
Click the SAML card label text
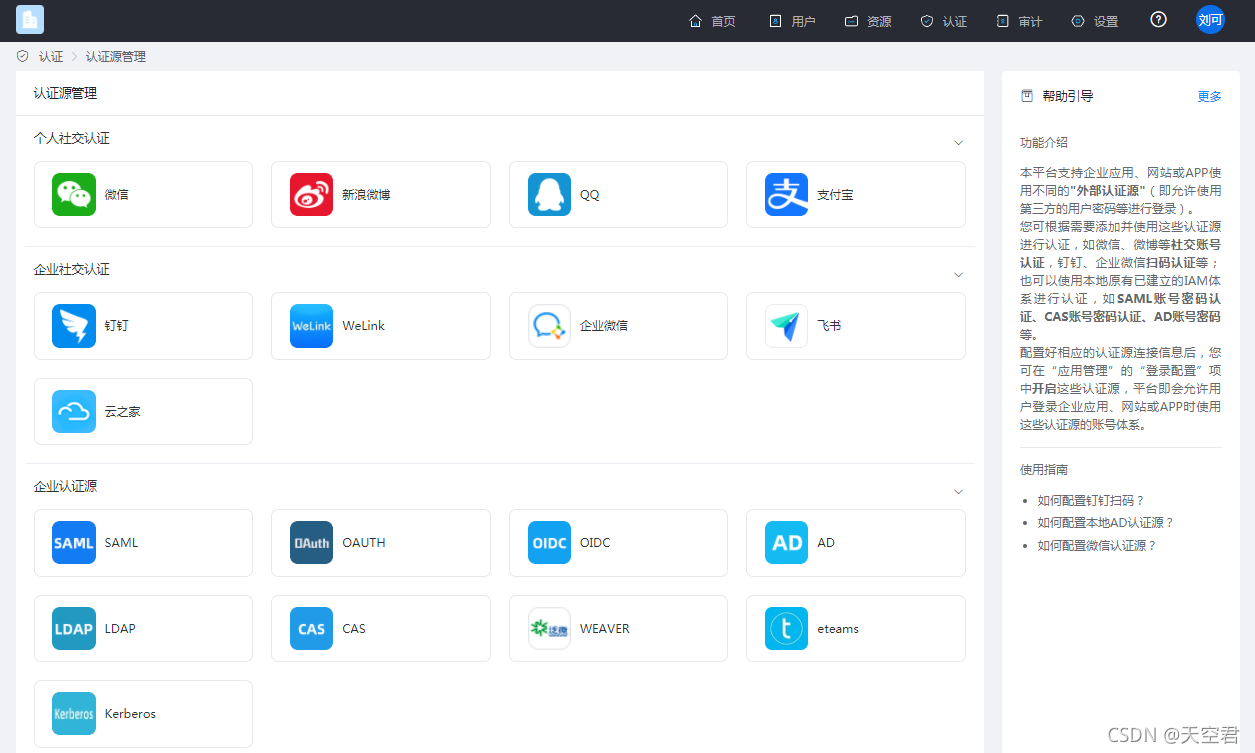pos(122,543)
